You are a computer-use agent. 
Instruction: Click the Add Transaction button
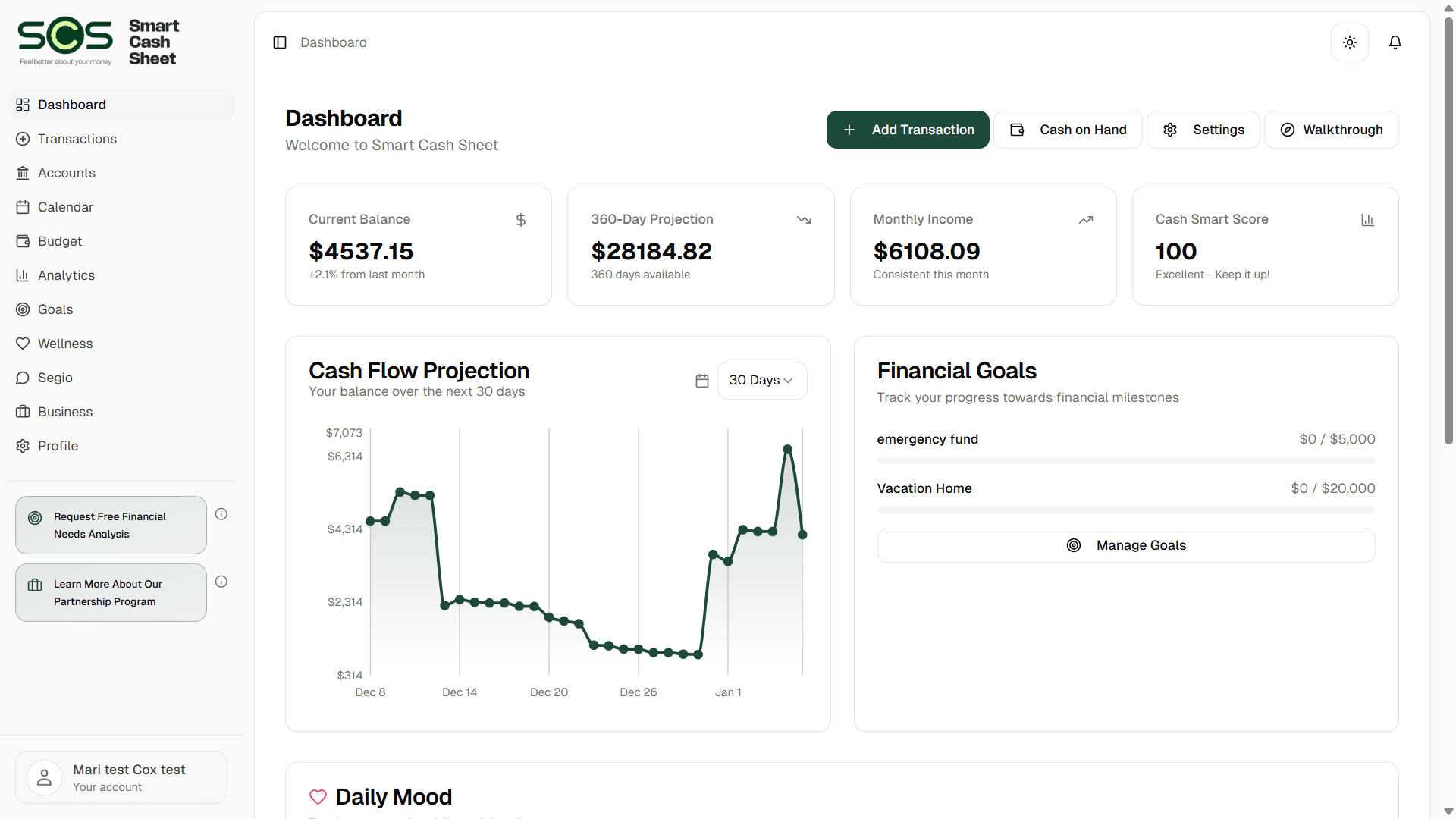click(908, 130)
